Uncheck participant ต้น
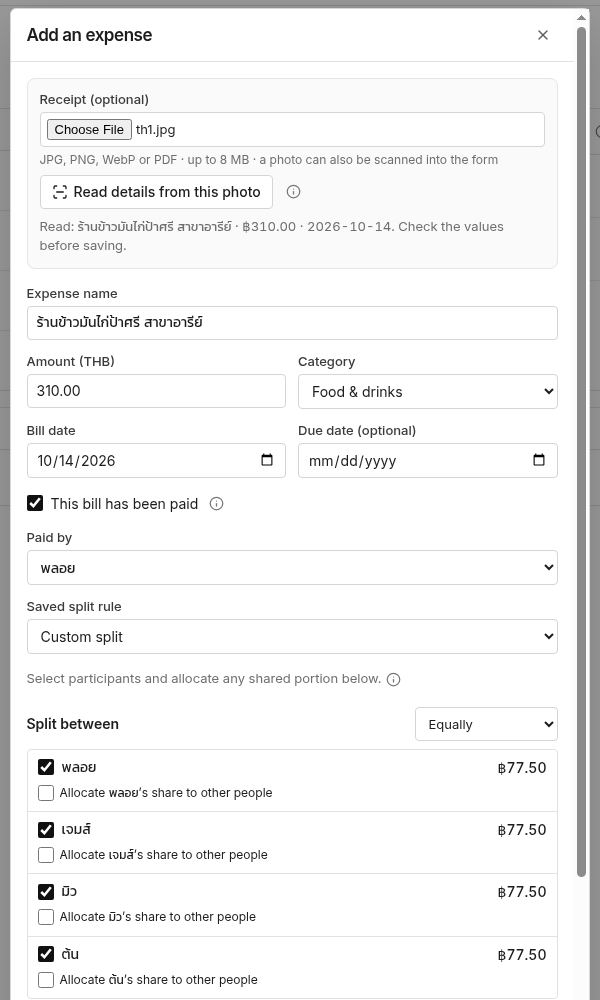This screenshot has height=1000, width=600. [x=46, y=953]
